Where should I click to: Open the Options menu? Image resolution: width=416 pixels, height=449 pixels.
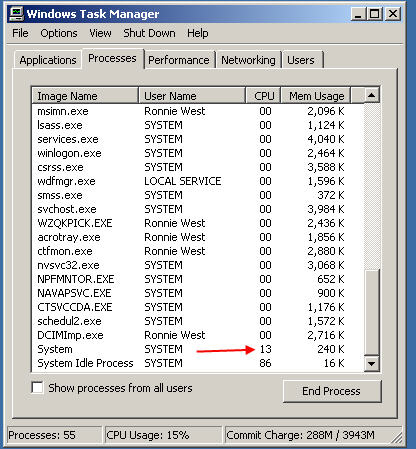click(x=59, y=33)
